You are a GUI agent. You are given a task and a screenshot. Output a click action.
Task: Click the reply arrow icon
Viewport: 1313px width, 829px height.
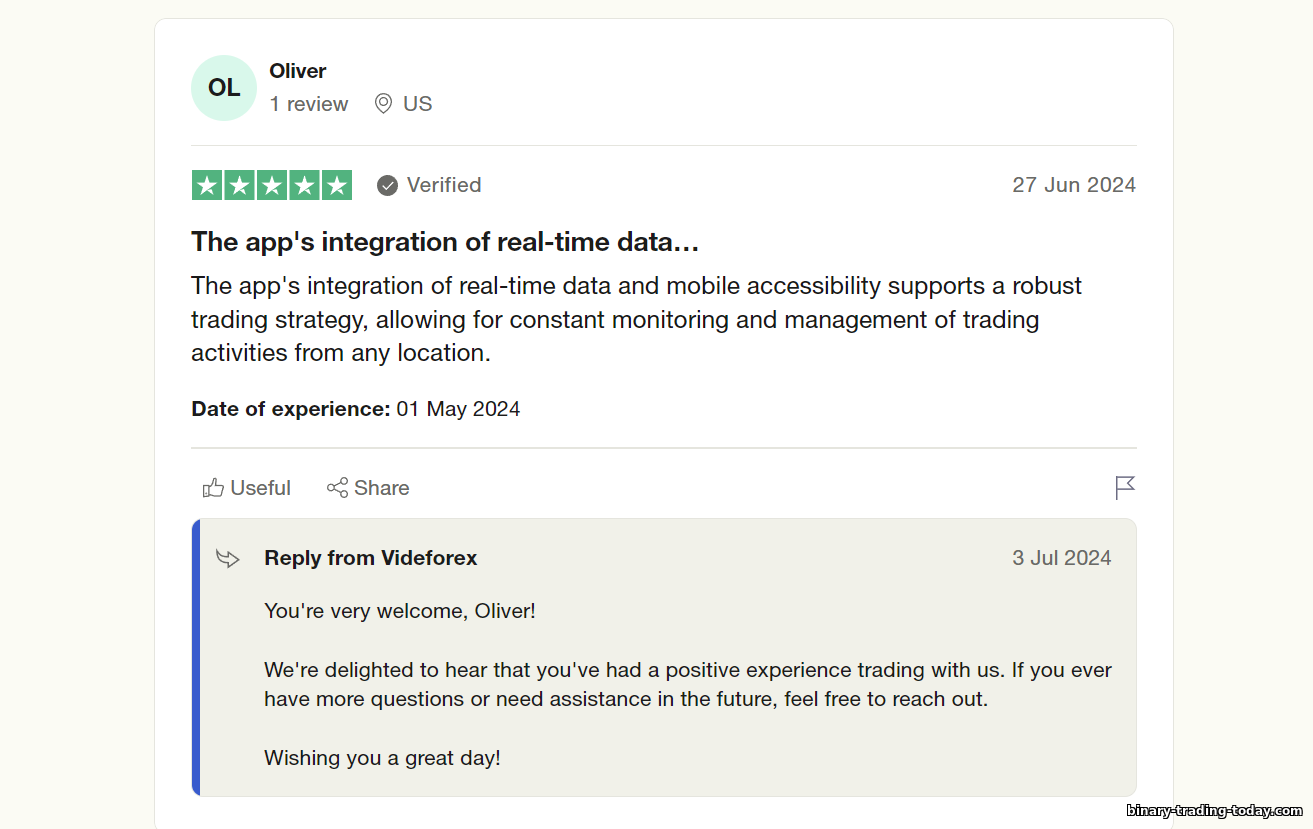click(x=228, y=558)
